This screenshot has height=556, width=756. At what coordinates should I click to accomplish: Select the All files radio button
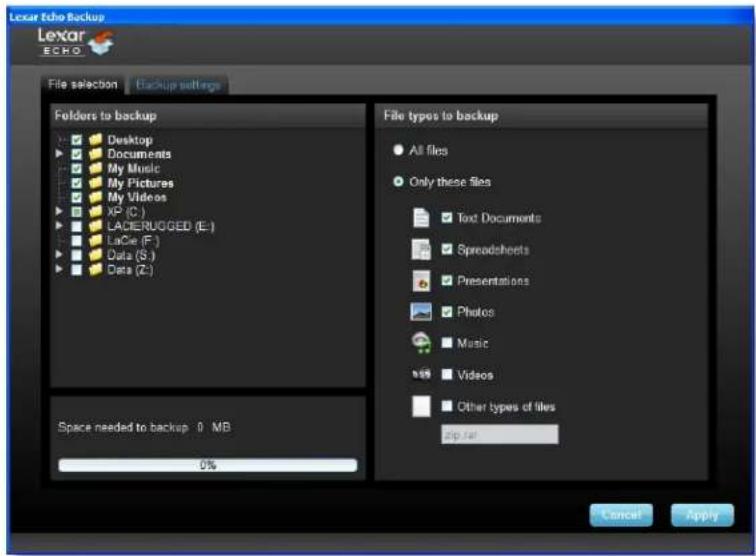(398, 150)
